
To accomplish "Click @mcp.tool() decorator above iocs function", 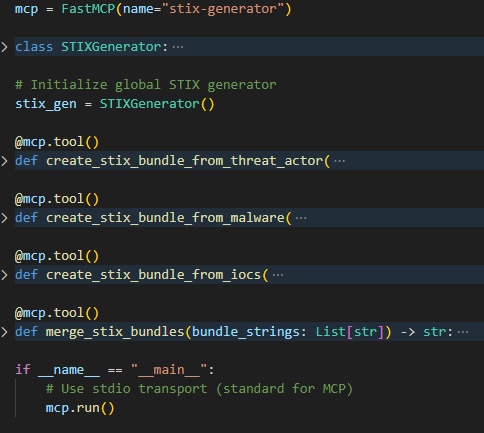I will (x=57, y=256).
